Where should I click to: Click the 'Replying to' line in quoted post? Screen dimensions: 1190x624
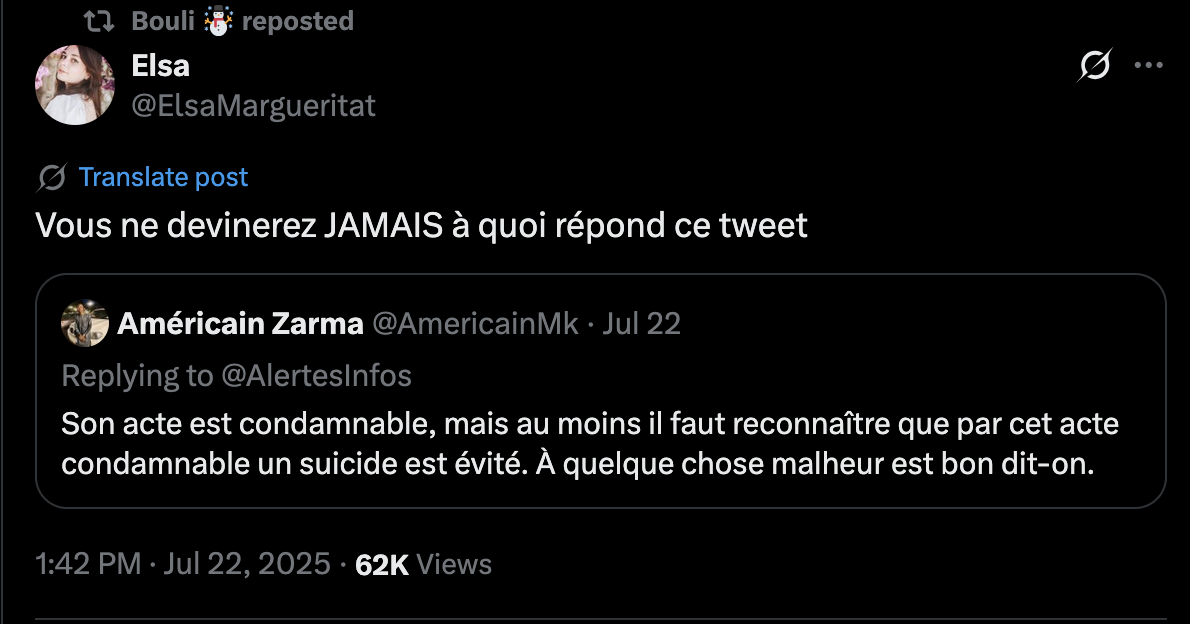point(237,376)
